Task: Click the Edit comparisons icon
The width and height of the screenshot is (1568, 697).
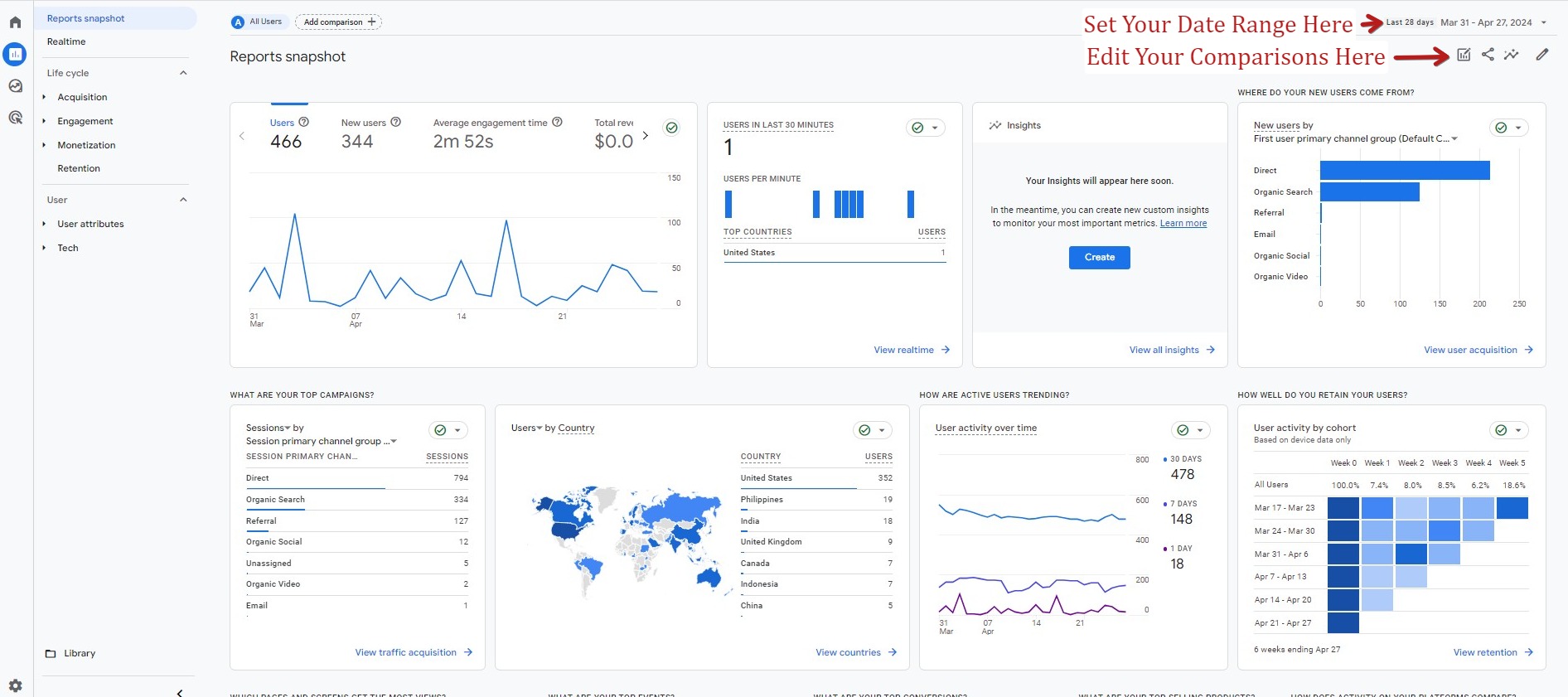Action: point(1464,55)
